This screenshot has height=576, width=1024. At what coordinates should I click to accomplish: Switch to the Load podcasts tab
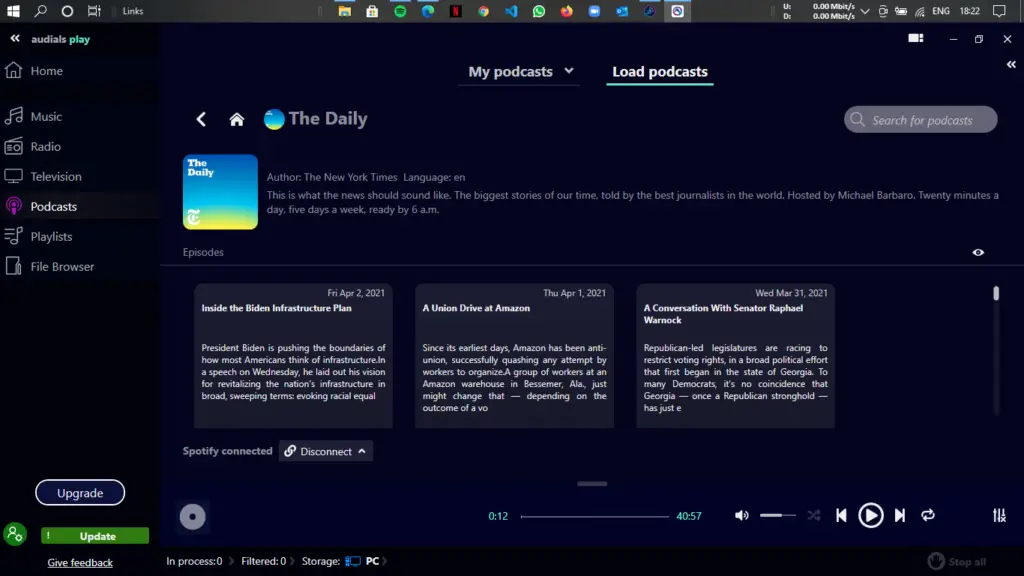[x=660, y=72]
